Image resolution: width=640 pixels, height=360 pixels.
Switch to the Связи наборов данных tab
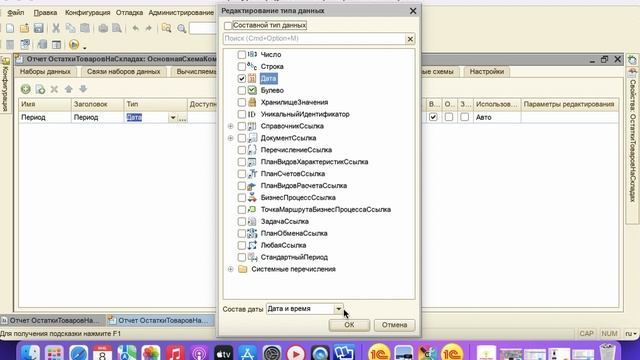tap(124, 72)
